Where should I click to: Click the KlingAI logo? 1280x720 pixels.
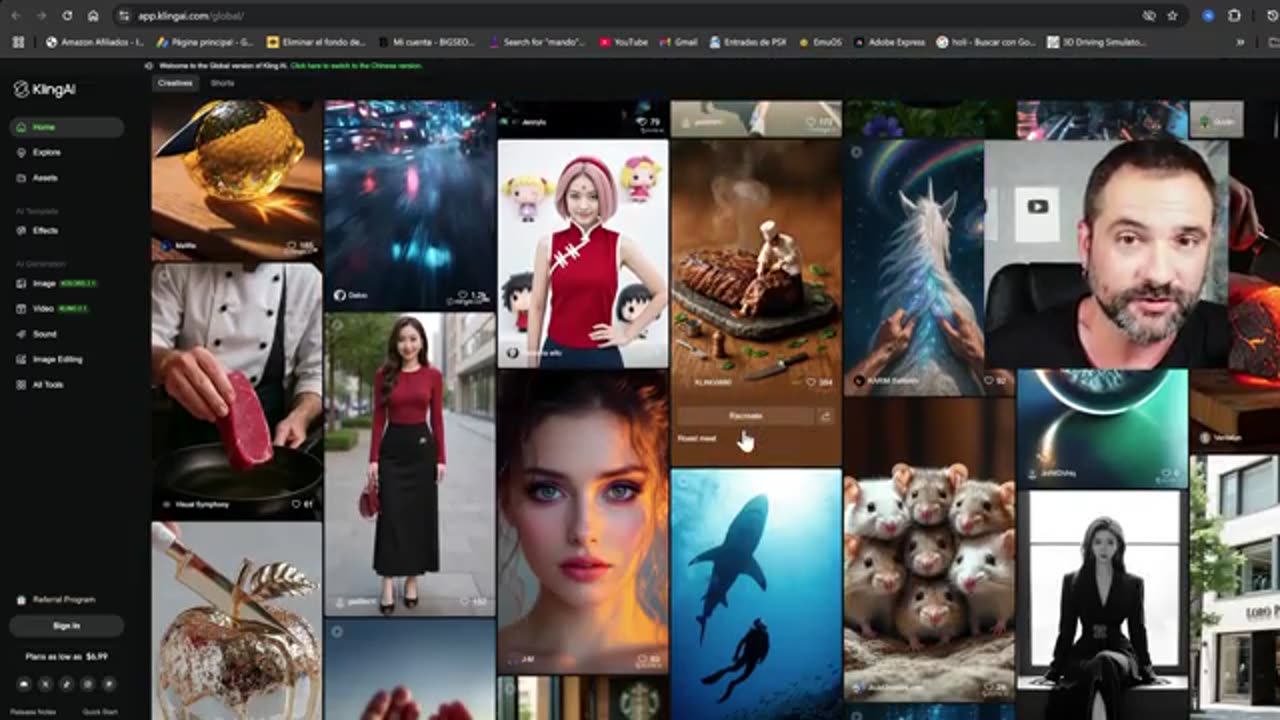(45, 90)
